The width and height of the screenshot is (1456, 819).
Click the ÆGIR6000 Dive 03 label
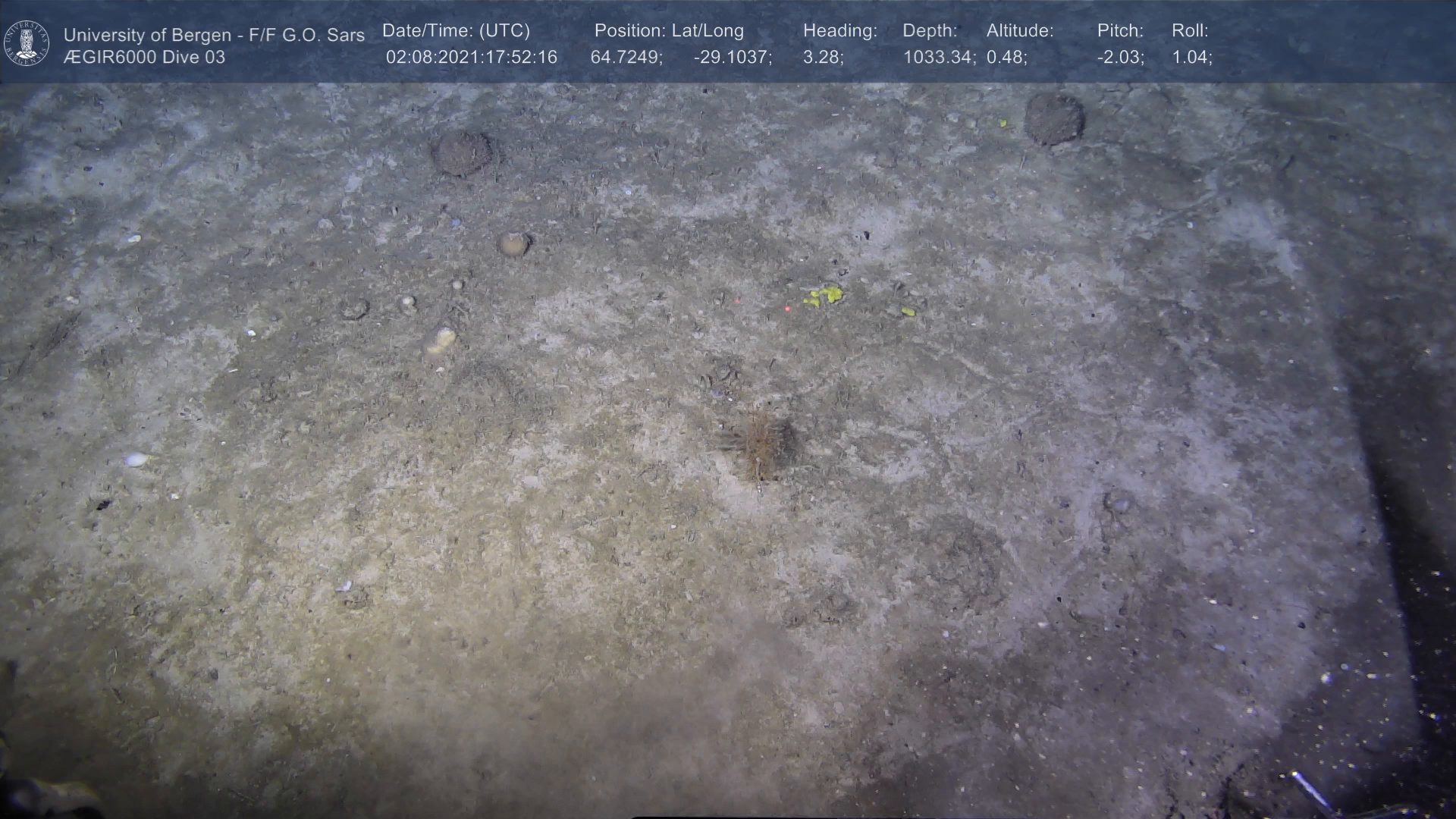coord(144,58)
